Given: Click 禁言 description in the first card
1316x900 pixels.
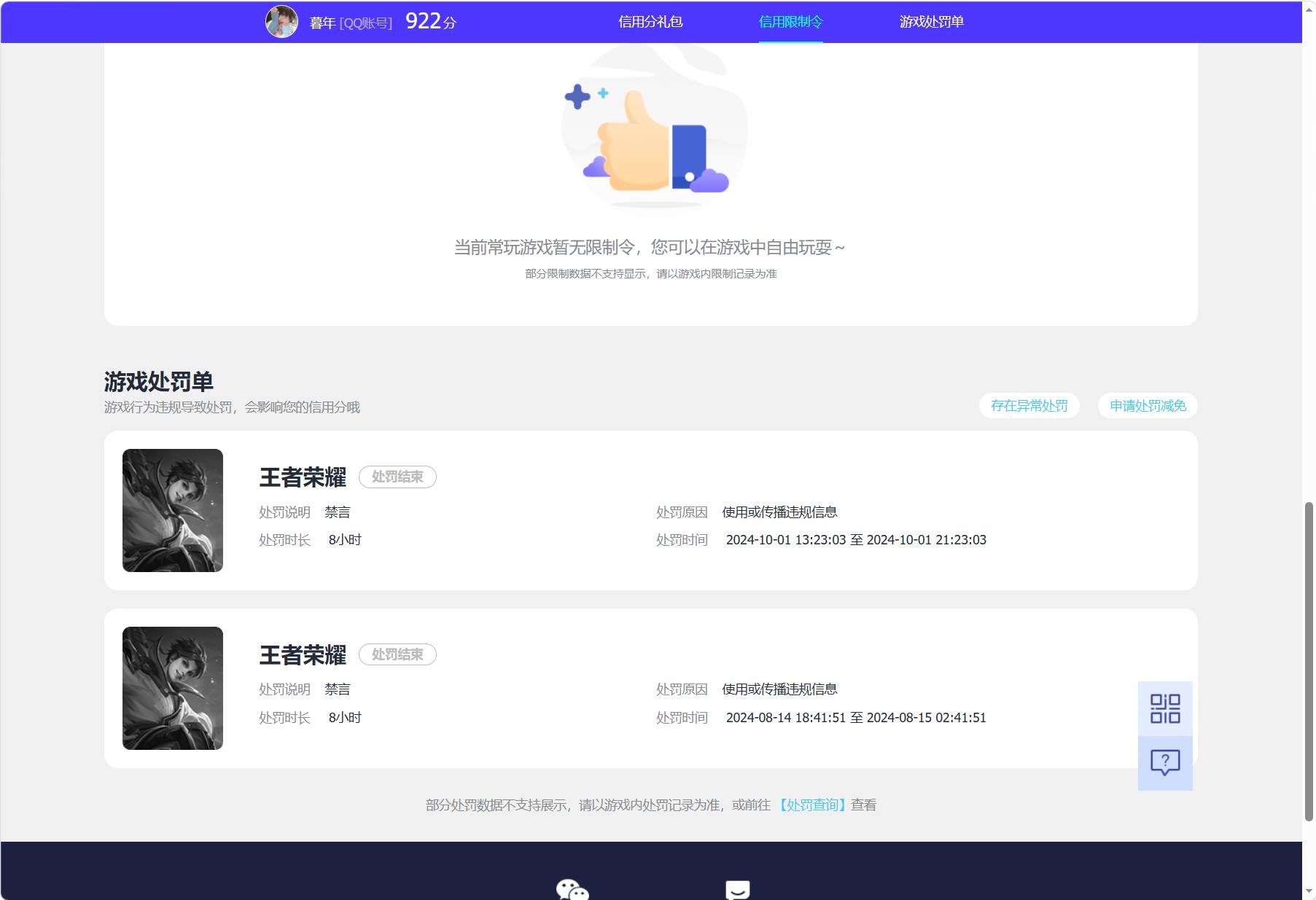Looking at the screenshot, I should 338,512.
